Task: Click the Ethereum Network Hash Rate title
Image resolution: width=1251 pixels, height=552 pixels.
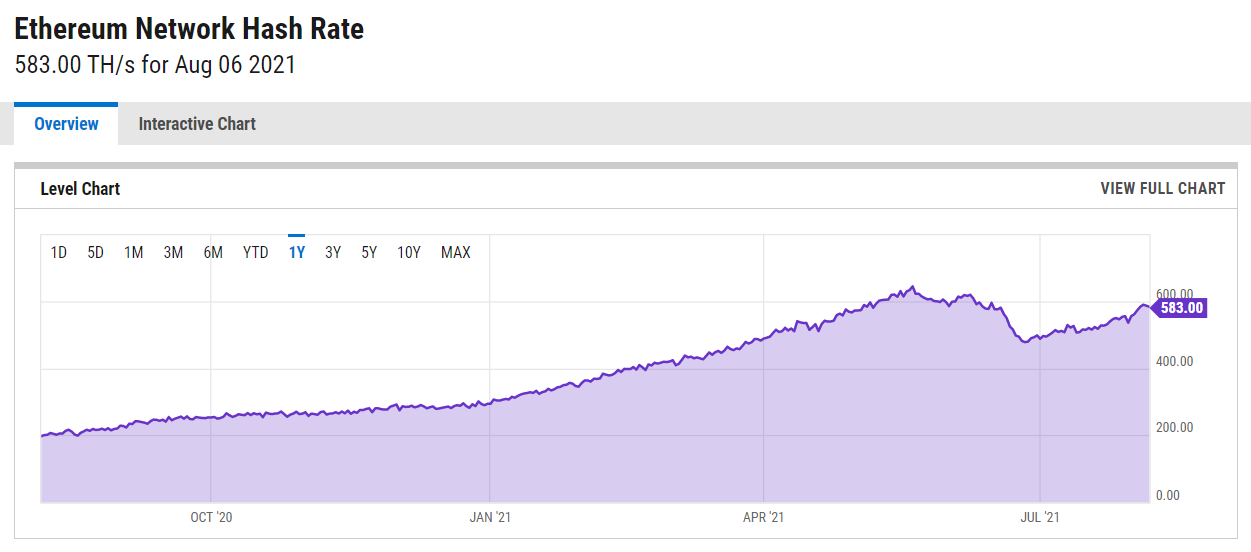Action: [189, 29]
